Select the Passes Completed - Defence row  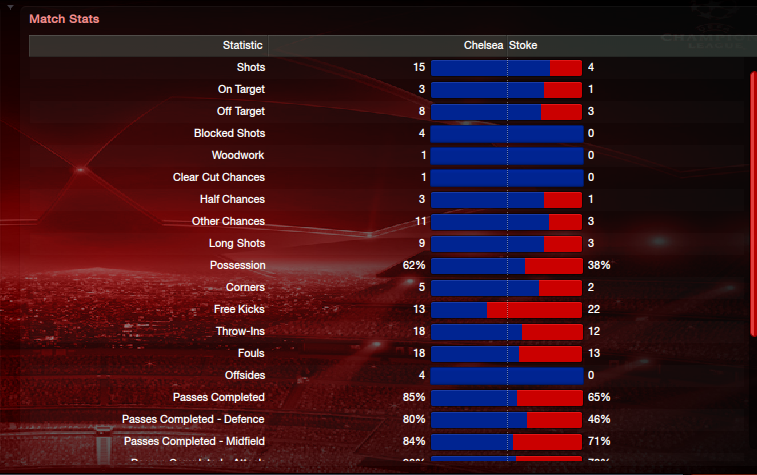389,419
